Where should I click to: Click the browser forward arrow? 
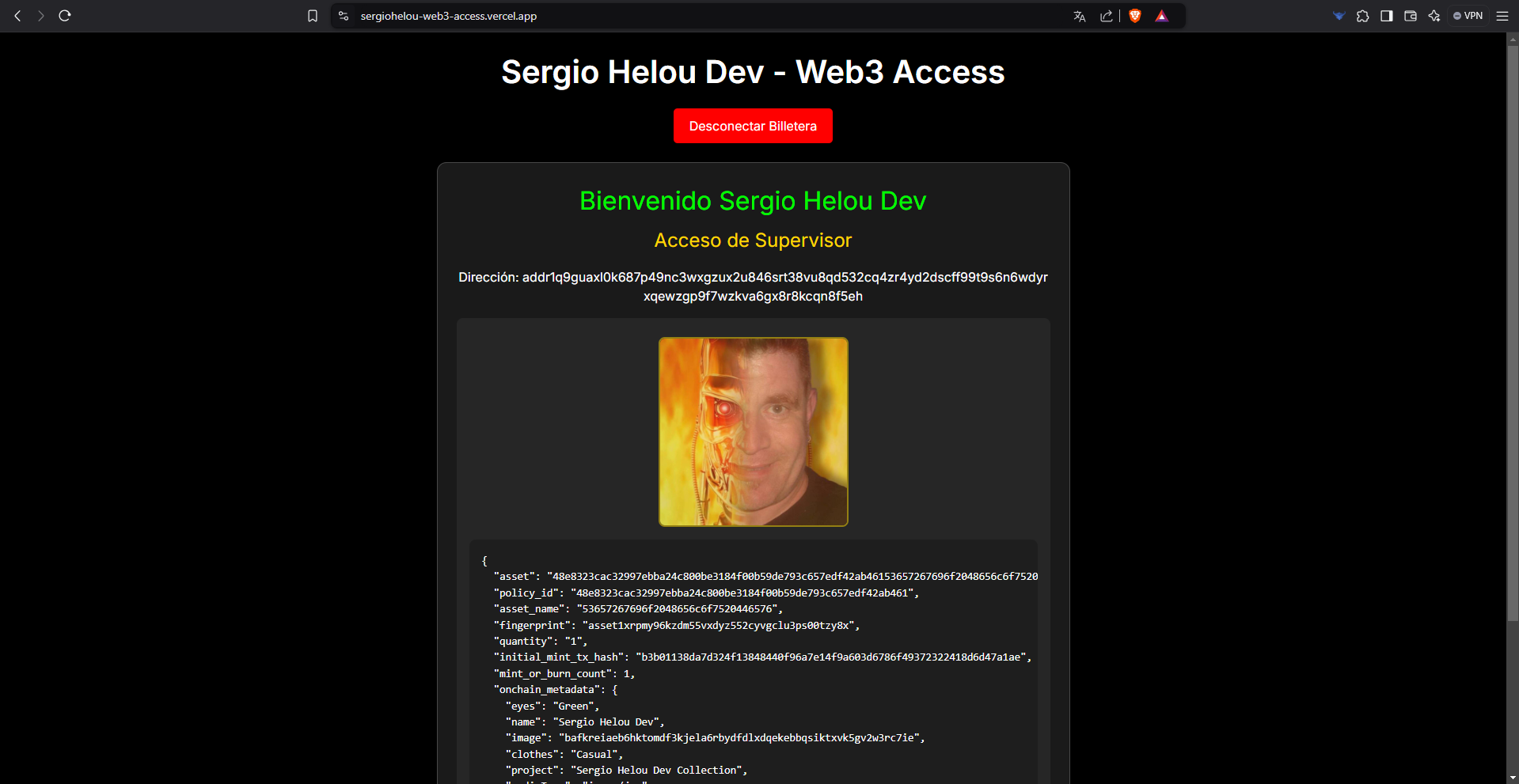click(x=41, y=16)
